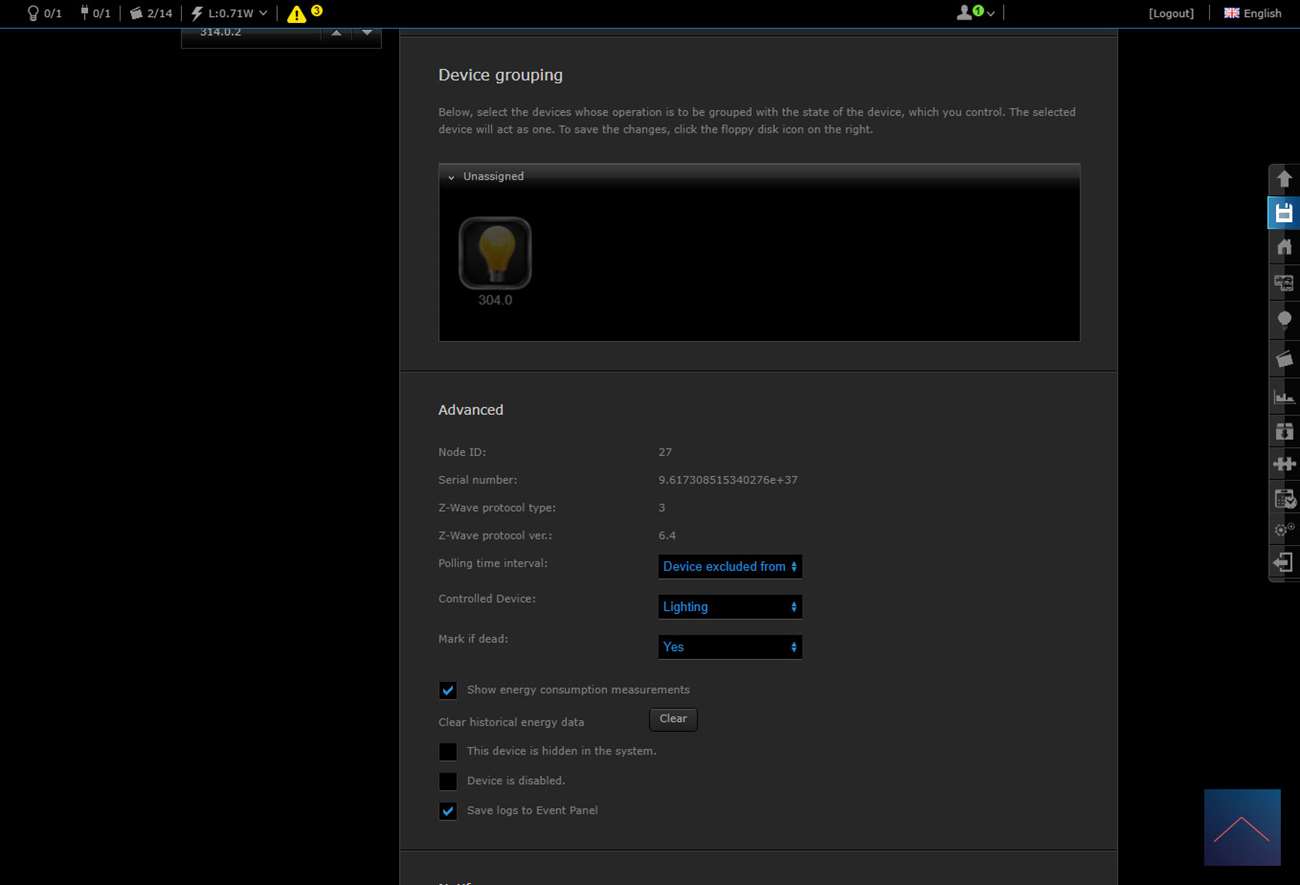Open the Controlled Device dropdown
1300x885 pixels.
click(729, 607)
